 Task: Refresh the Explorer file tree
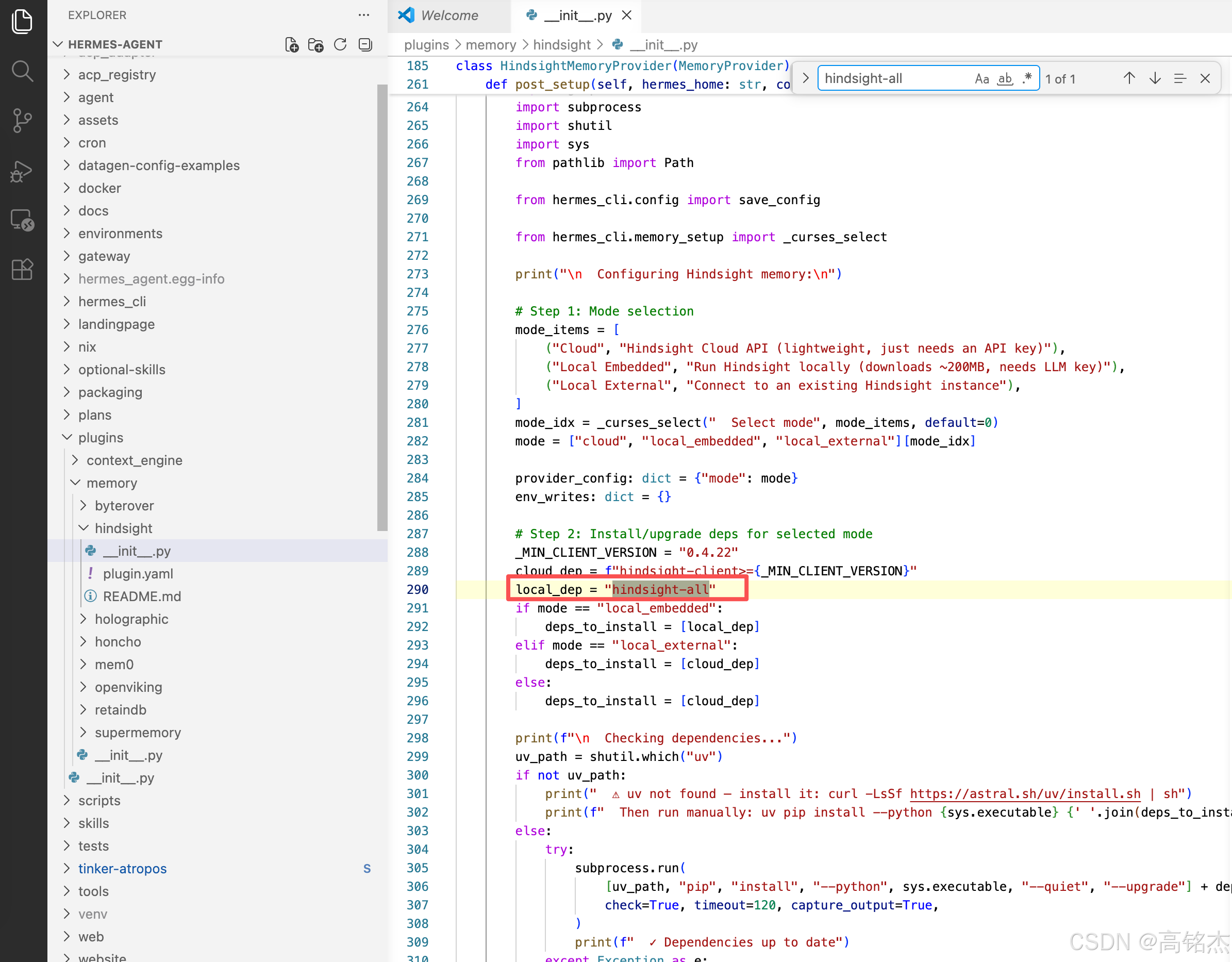point(340,44)
